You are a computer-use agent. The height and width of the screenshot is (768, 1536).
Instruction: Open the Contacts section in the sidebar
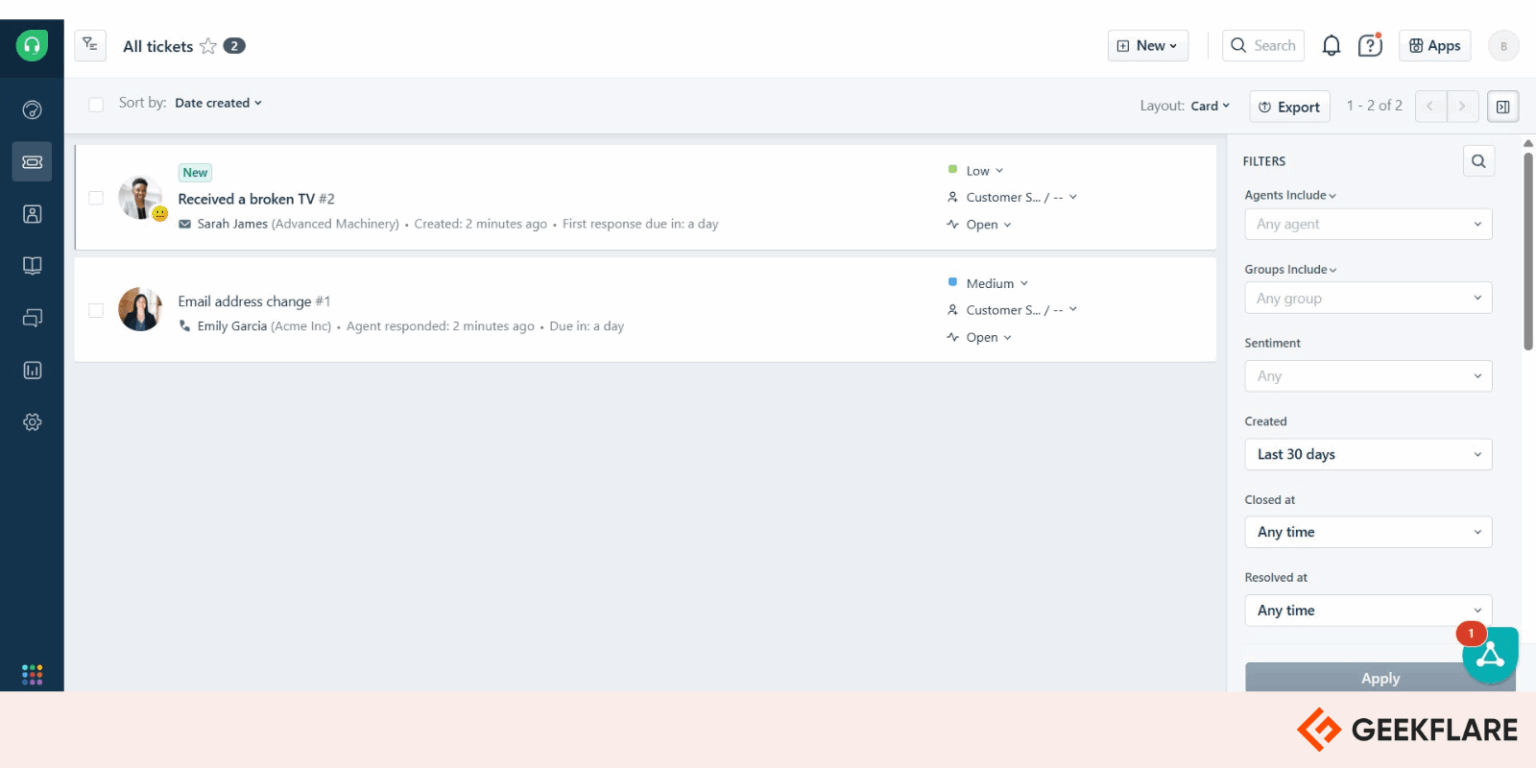click(32, 213)
